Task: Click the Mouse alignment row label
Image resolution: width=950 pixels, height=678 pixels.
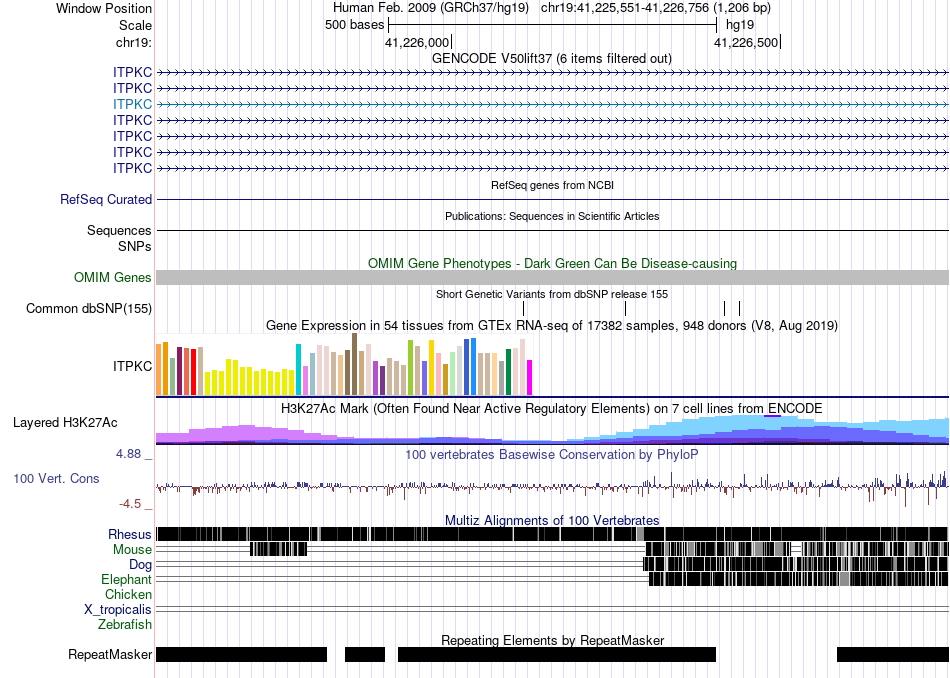Action: coord(132,550)
